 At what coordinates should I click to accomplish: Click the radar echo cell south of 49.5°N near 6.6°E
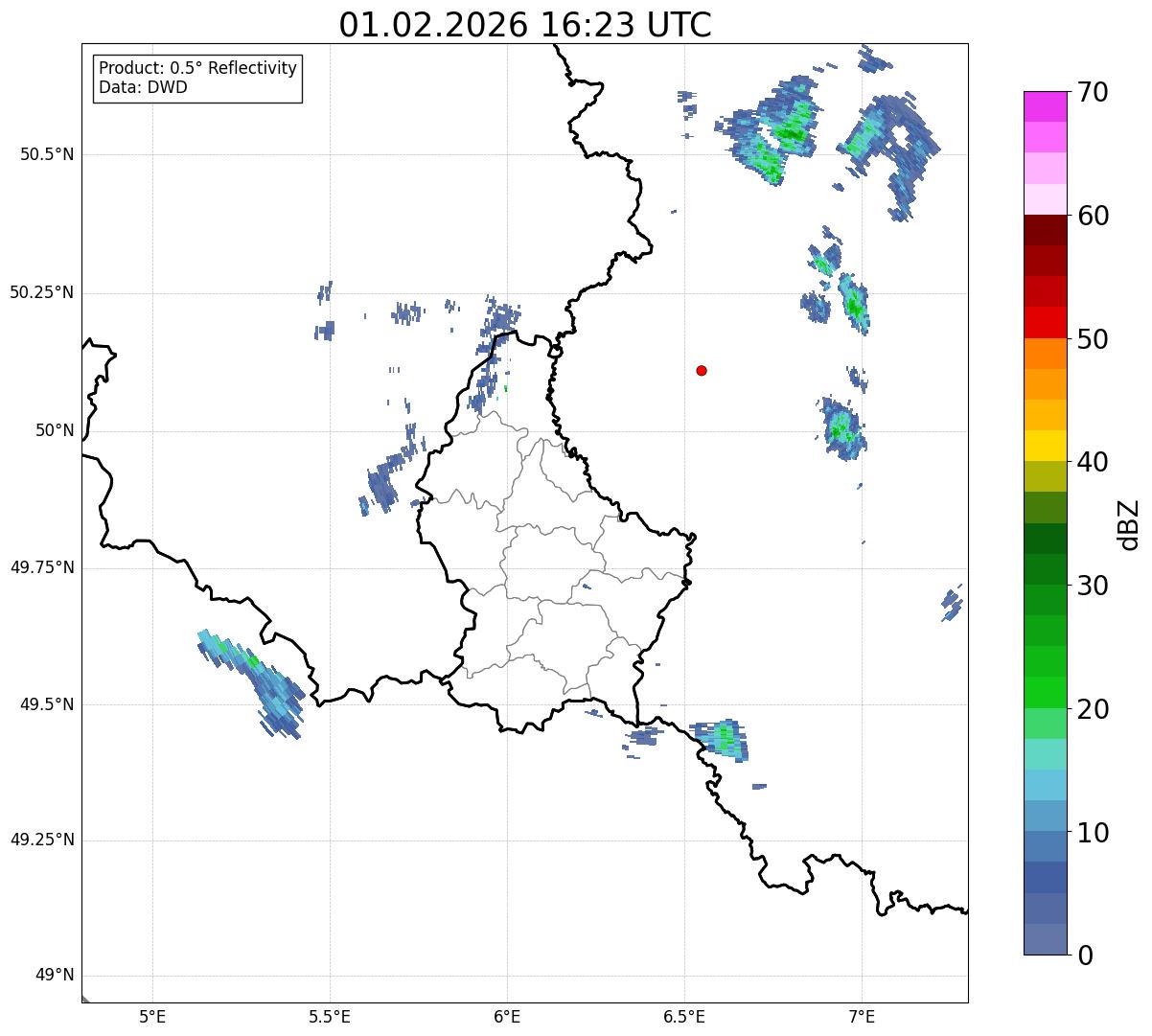(x=723, y=739)
